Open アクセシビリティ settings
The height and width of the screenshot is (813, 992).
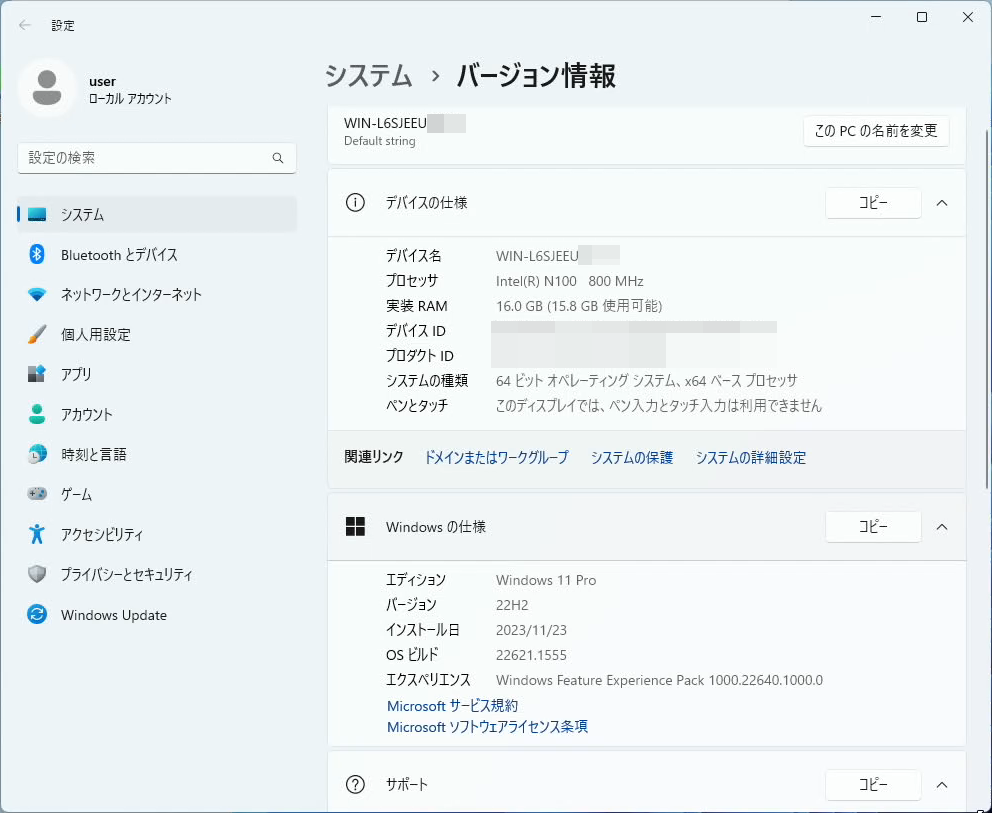coord(157,534)
